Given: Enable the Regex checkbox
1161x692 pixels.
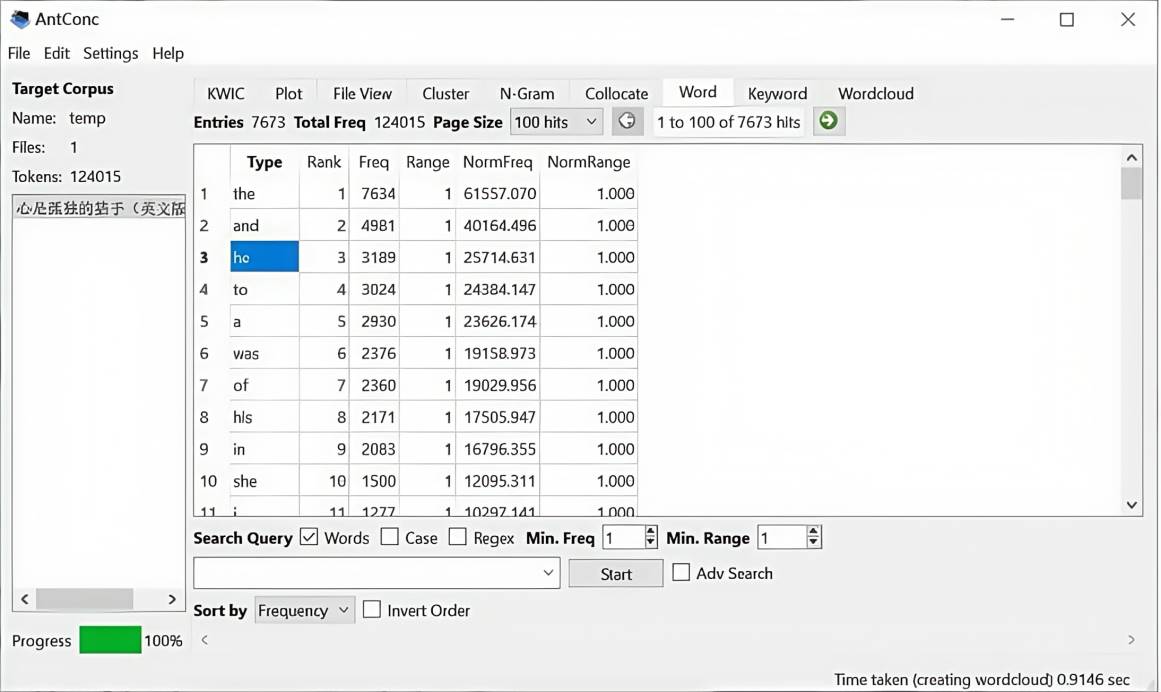Looking at the screenshot, I should 458,538.
